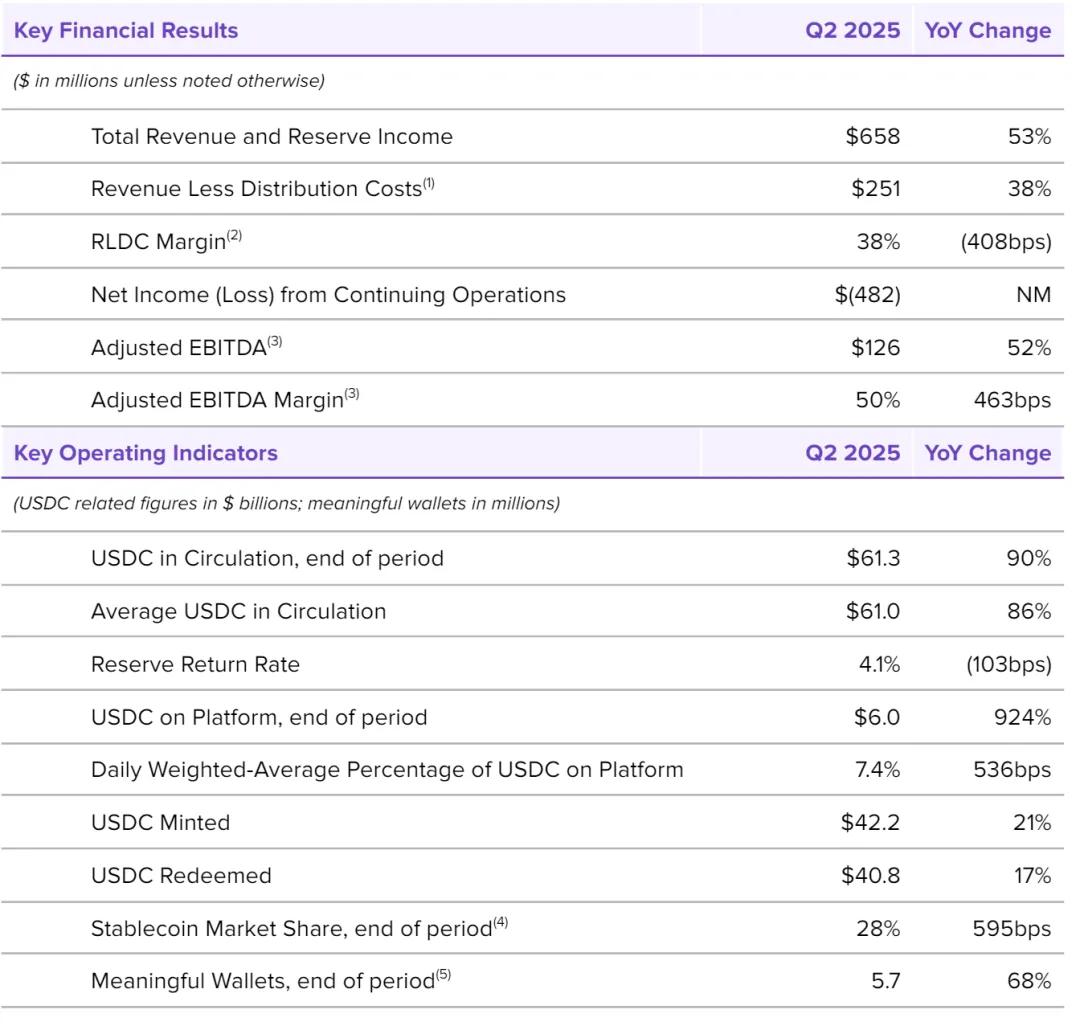Viewport: 1080px width, 1030px height.
Task: Click footnote (5) beside Meaningful Wallets
Action: [442, 976]
